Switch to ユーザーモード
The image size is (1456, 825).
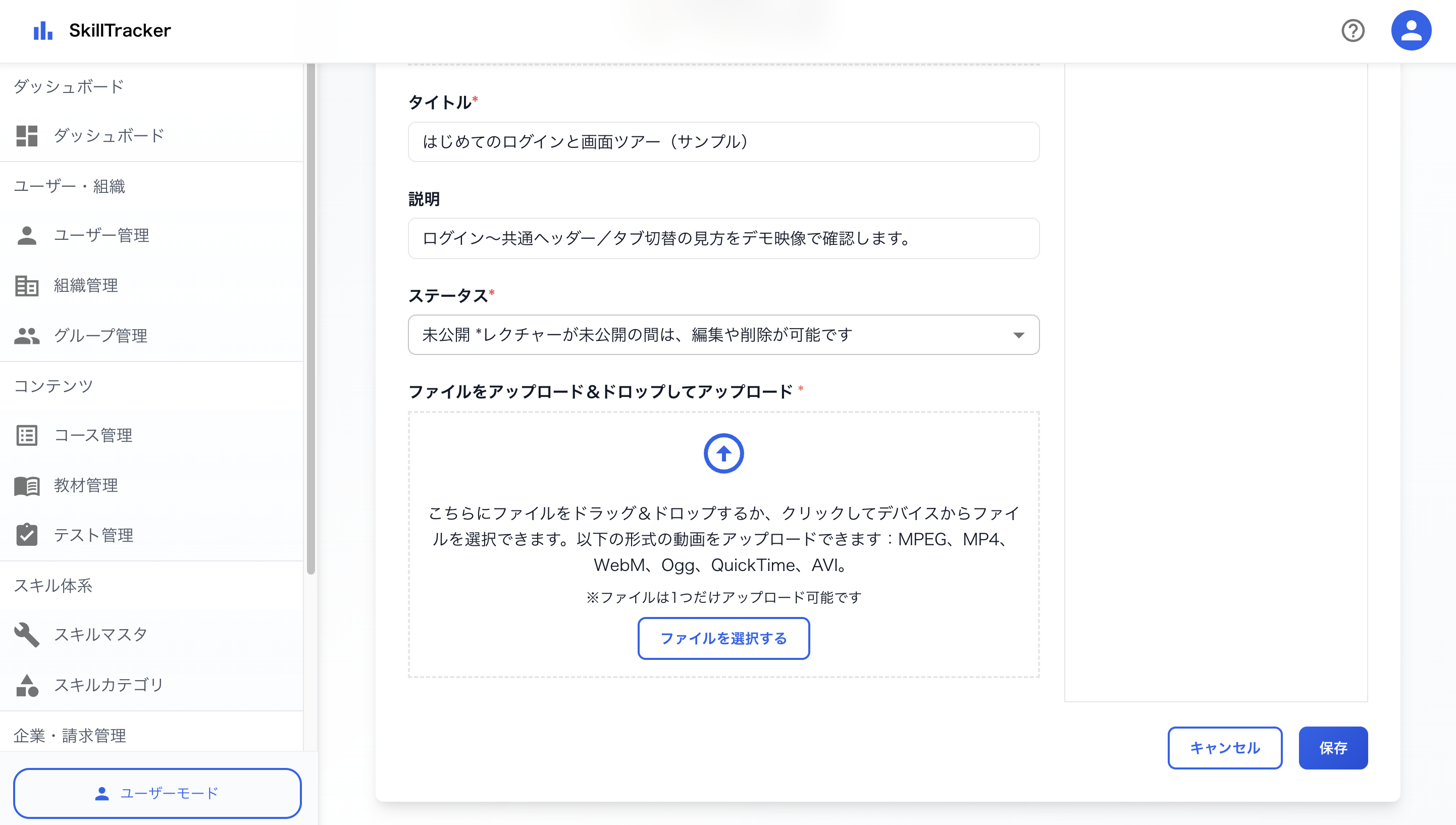(157, 793)
